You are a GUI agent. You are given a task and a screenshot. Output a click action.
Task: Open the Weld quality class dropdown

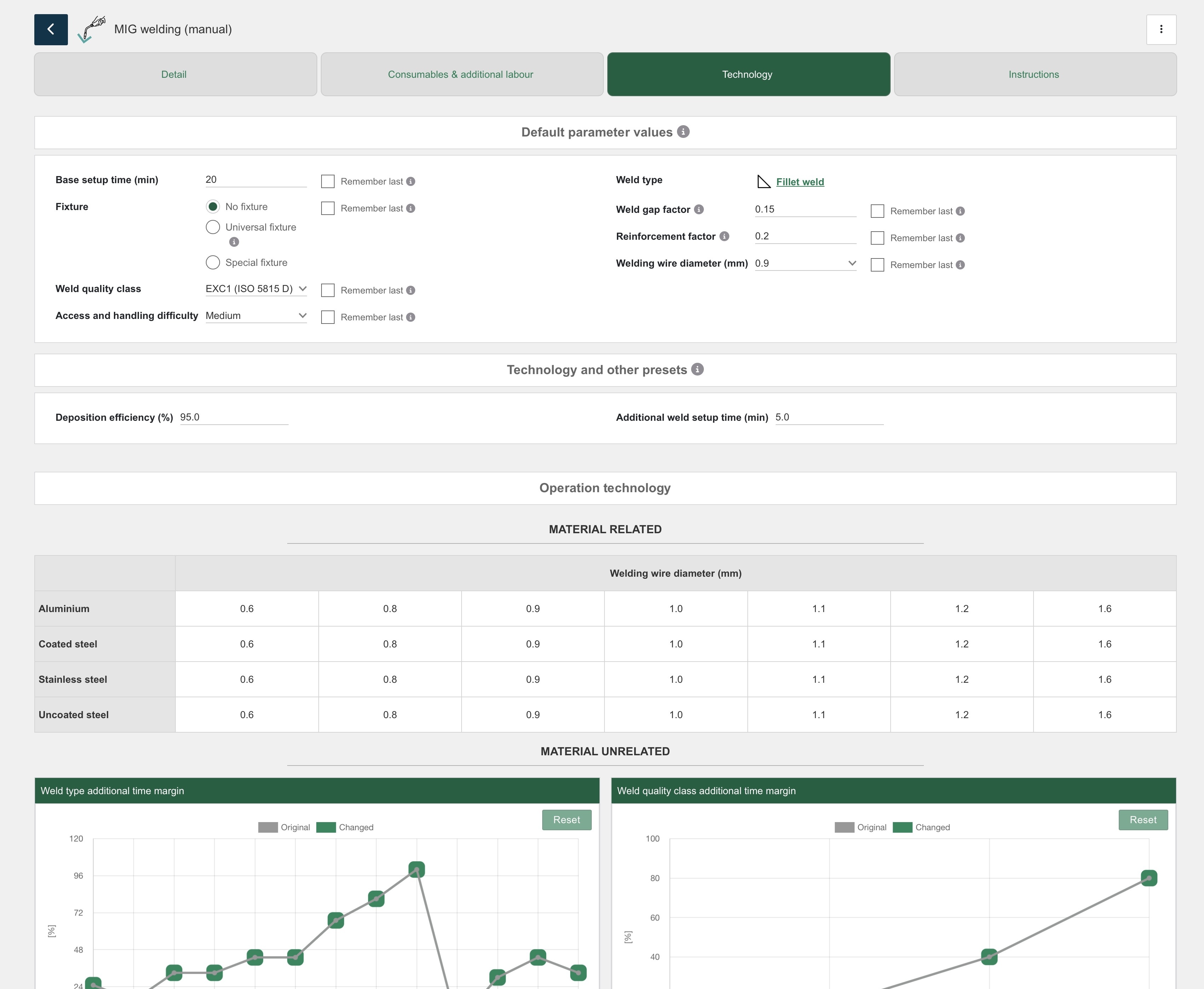pyautogui.click(x=256, y=289)
